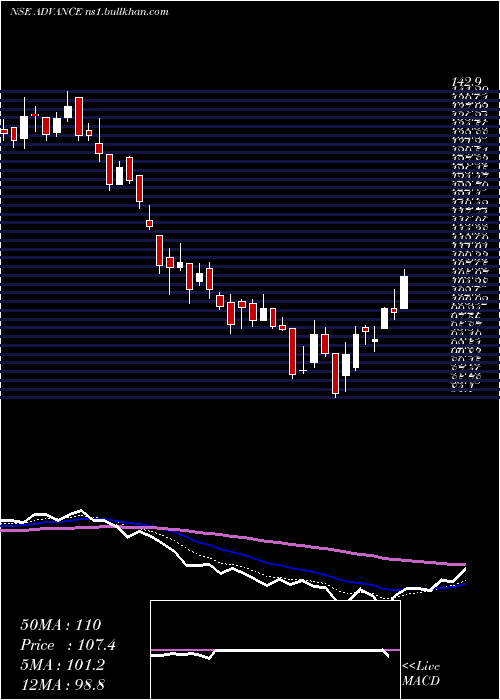Click the 142.9 top price label

(467, 82)
